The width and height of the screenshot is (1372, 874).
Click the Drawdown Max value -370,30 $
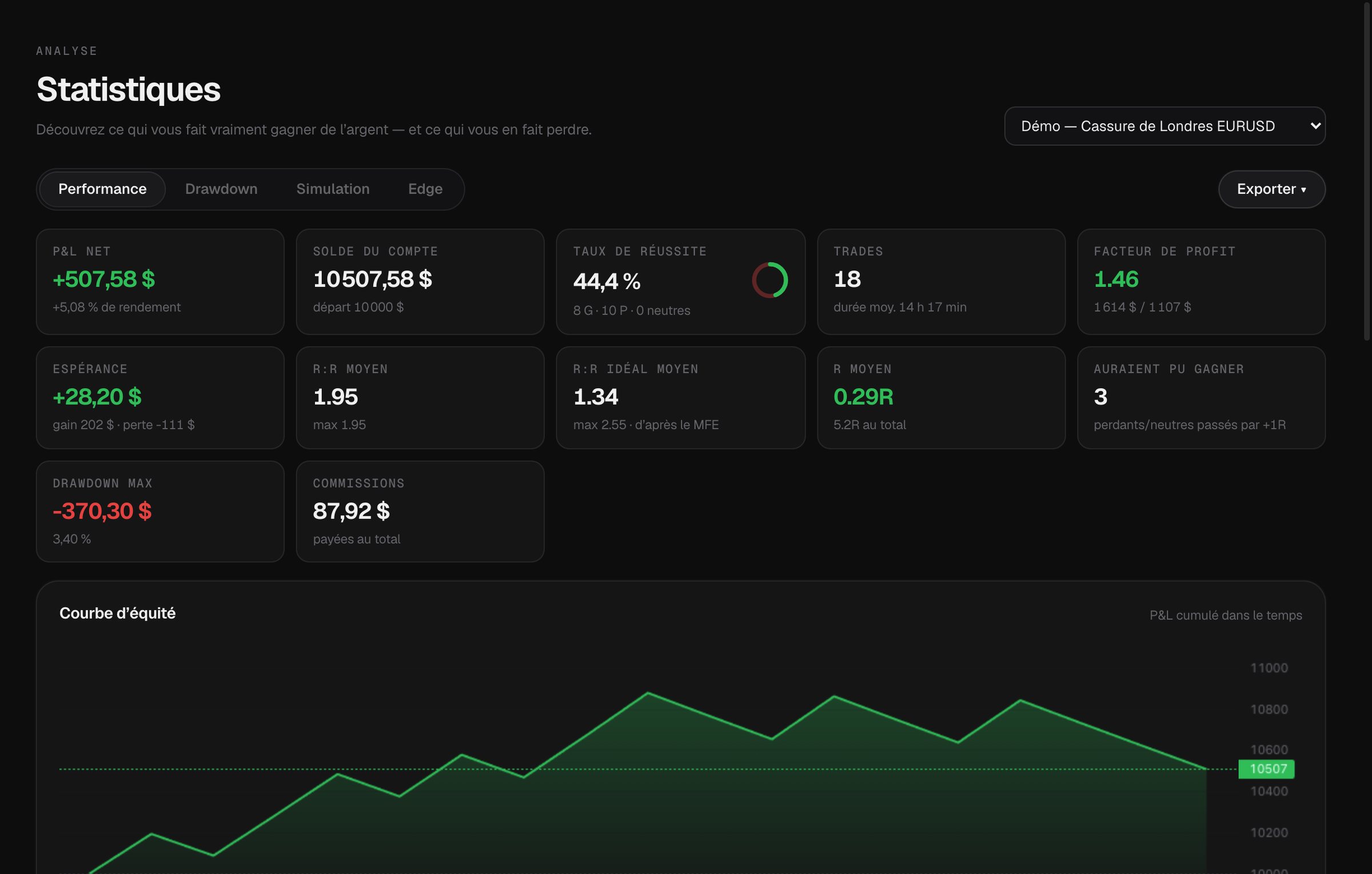102,511
